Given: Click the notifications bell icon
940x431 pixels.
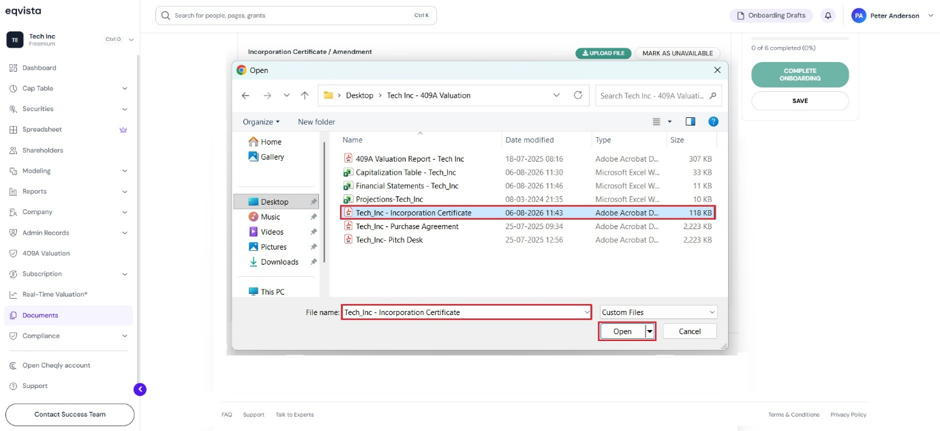Looking at the screenshot, I should (x=828, y=16).
